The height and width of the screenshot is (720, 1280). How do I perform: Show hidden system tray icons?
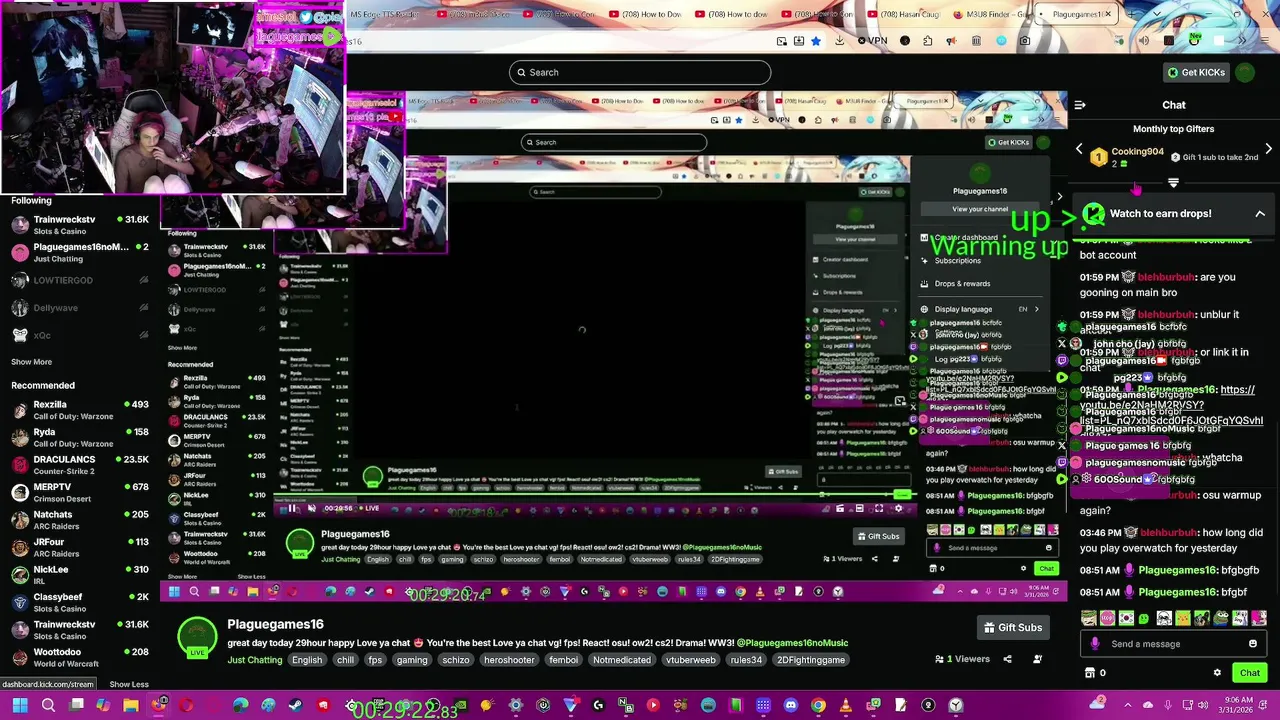point(1126,706)
